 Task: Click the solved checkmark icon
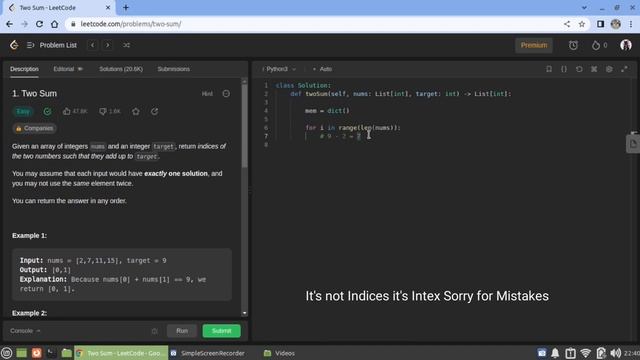(x=47, y=111)
